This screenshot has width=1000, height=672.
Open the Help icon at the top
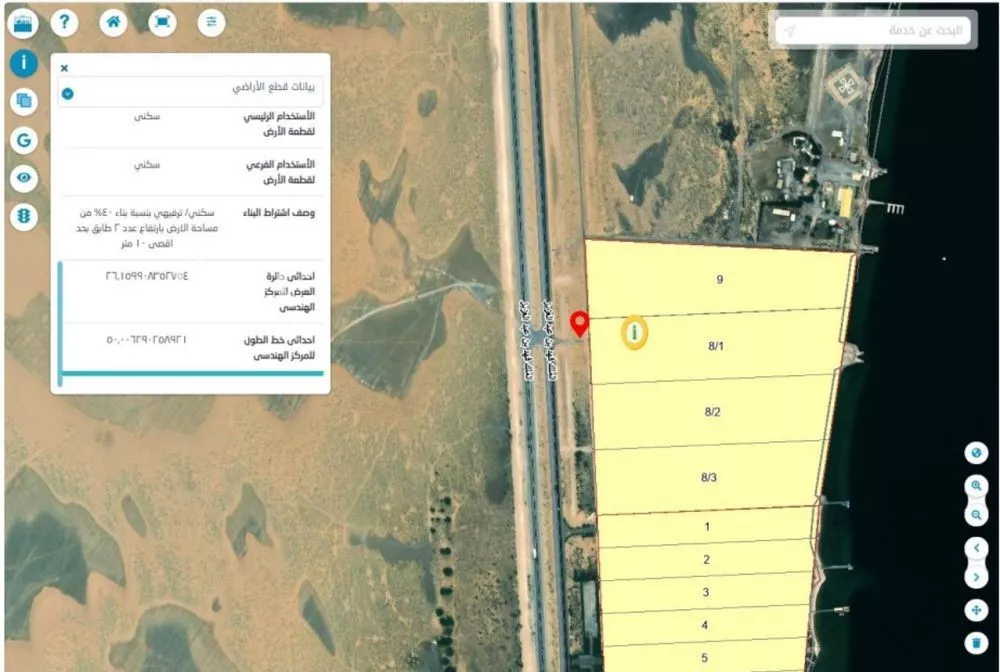pos(65,22)
